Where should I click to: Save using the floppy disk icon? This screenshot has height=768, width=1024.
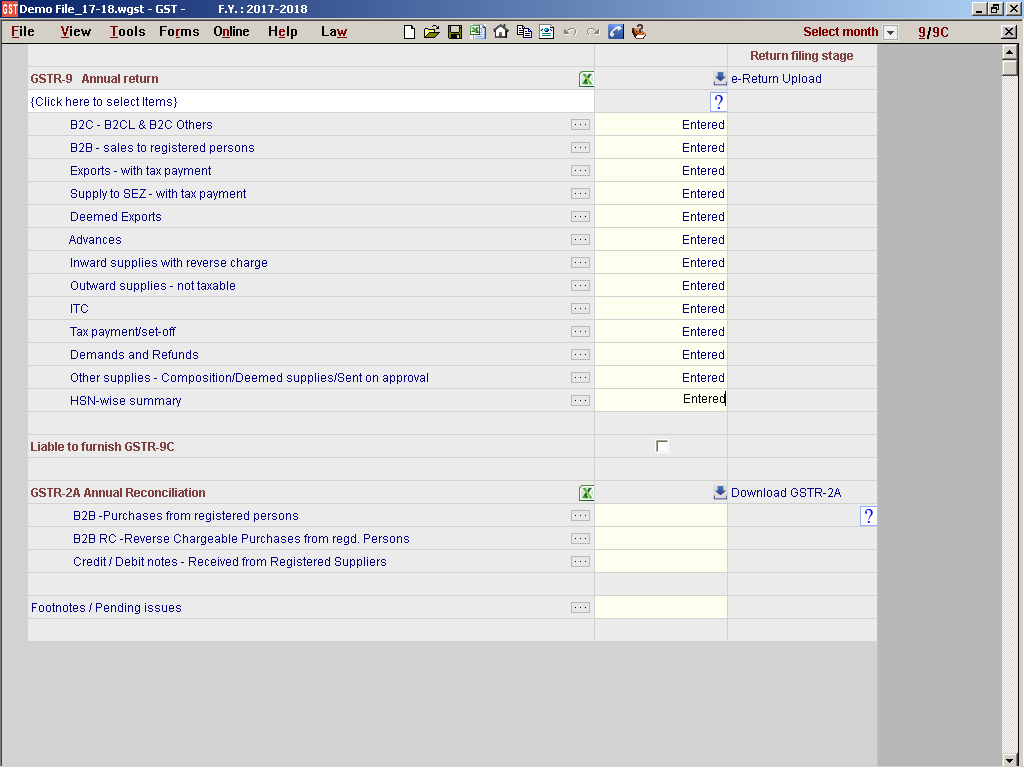point(454,32)
